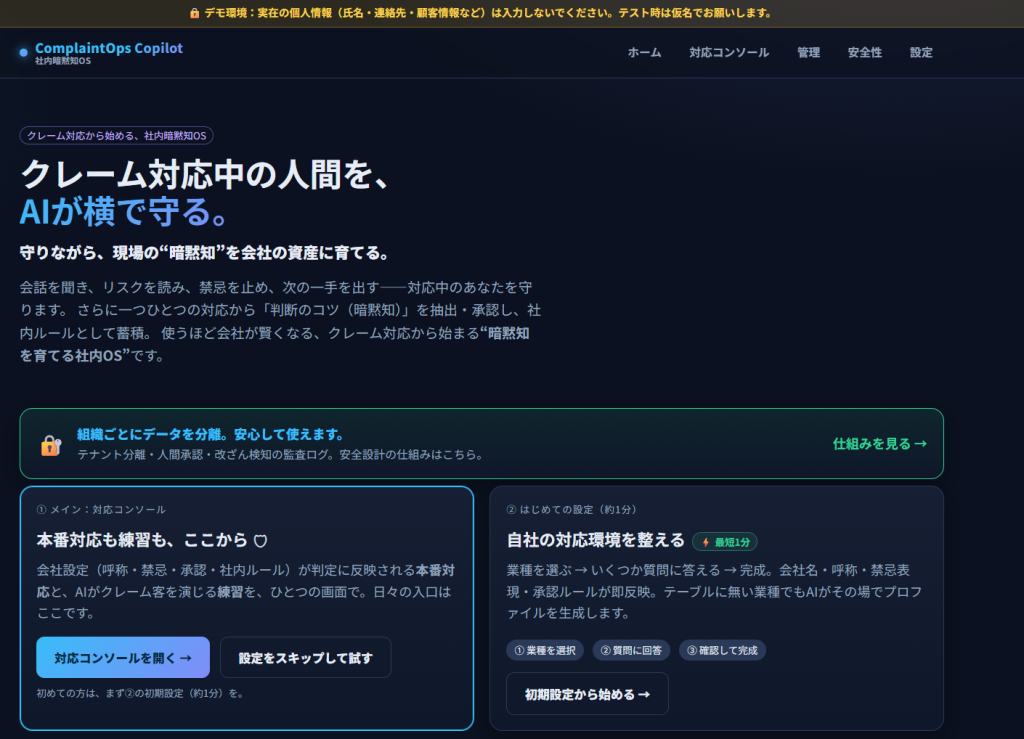The width and height of the screenshot is (1024, 739).
Task: Click the headline AIが横で守る。
Action: [x=123, y=212]
